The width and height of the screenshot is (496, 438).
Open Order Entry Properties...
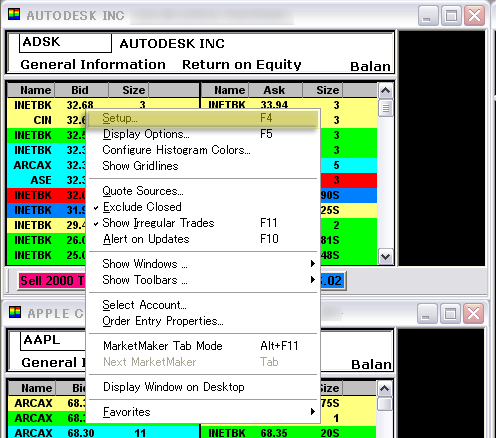pyautogui.click(x=203, y=321)
